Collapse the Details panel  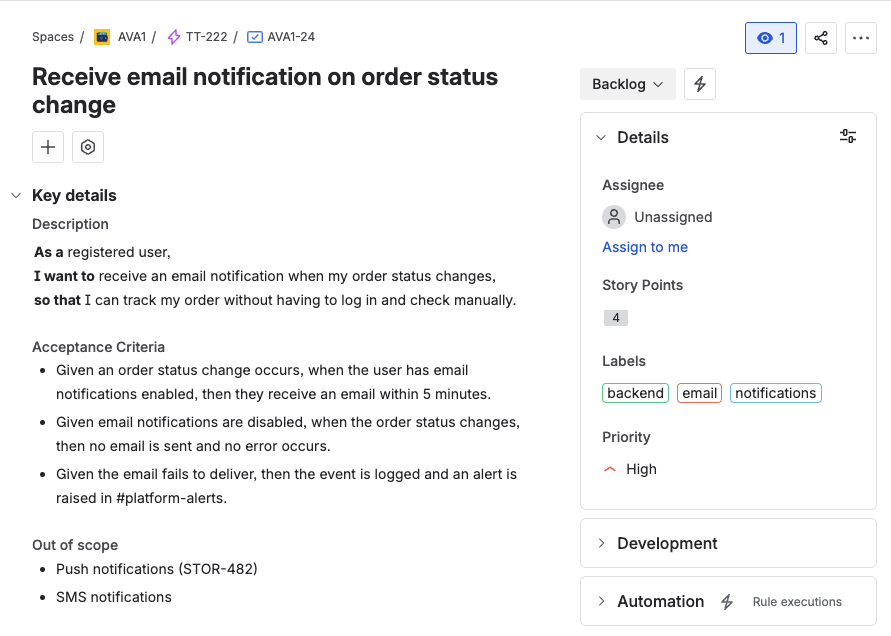click(601, 137)
